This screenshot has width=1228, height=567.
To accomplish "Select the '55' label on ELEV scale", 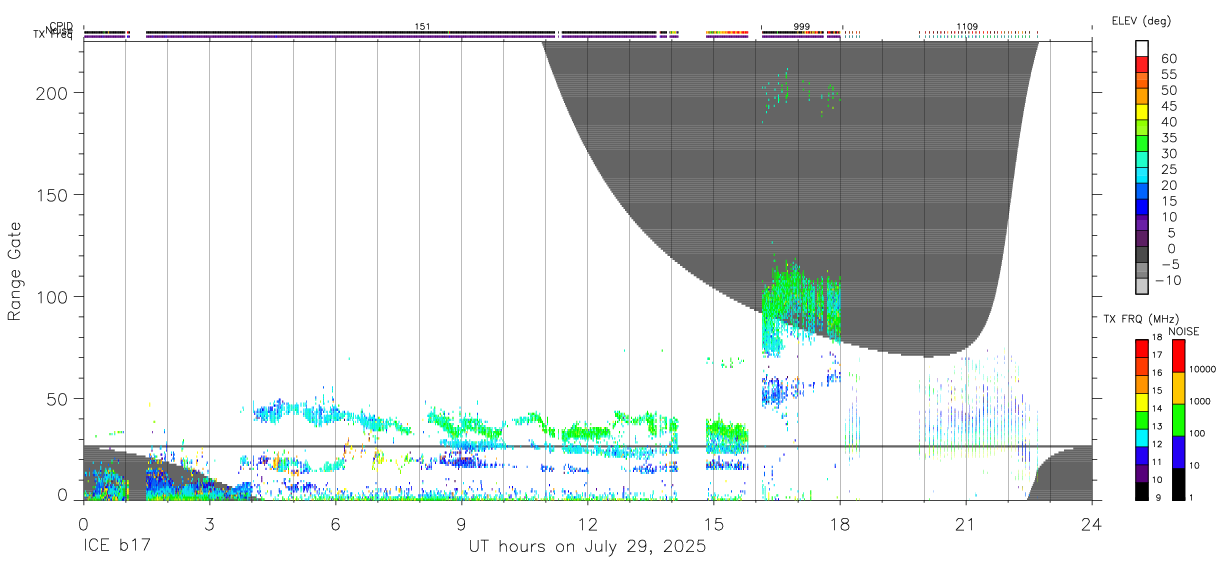I will pos(1167,75).
